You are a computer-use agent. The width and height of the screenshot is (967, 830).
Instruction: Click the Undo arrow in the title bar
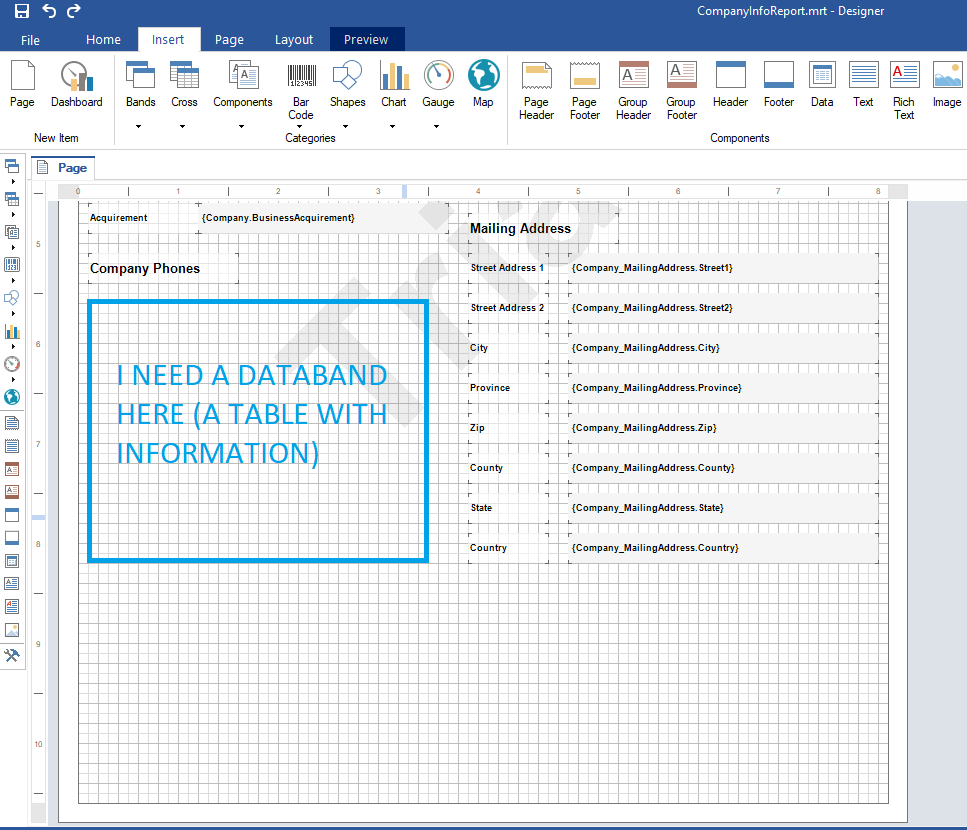(x=49, y=11)
